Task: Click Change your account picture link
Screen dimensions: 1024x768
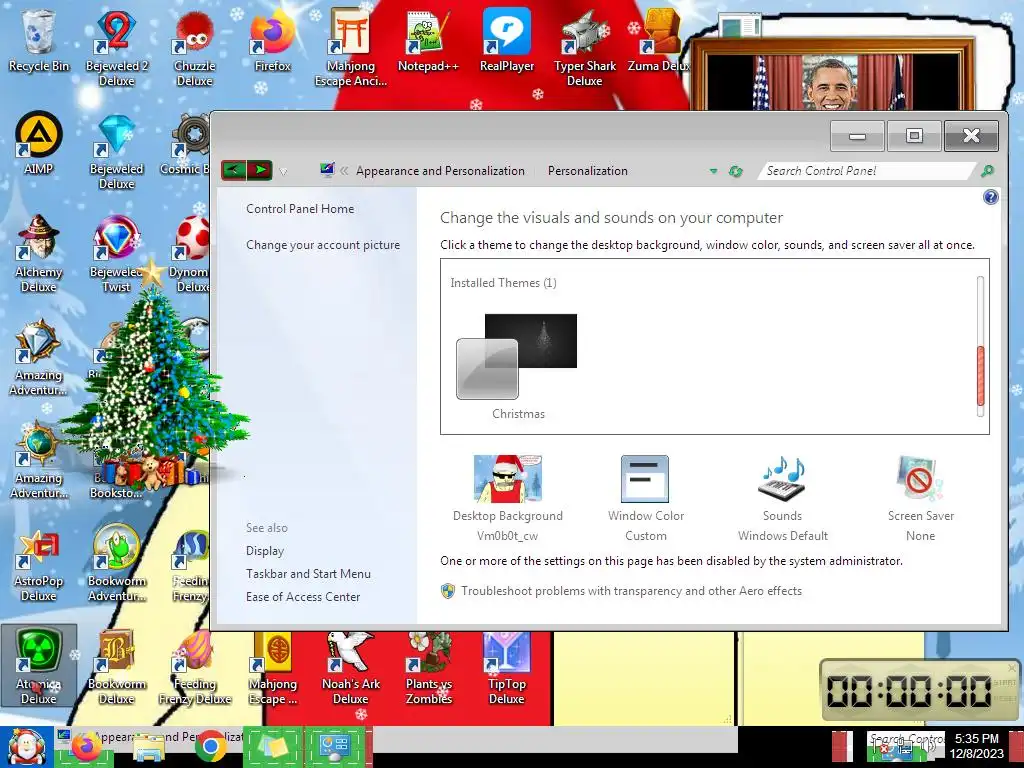Action: (323, 245)
